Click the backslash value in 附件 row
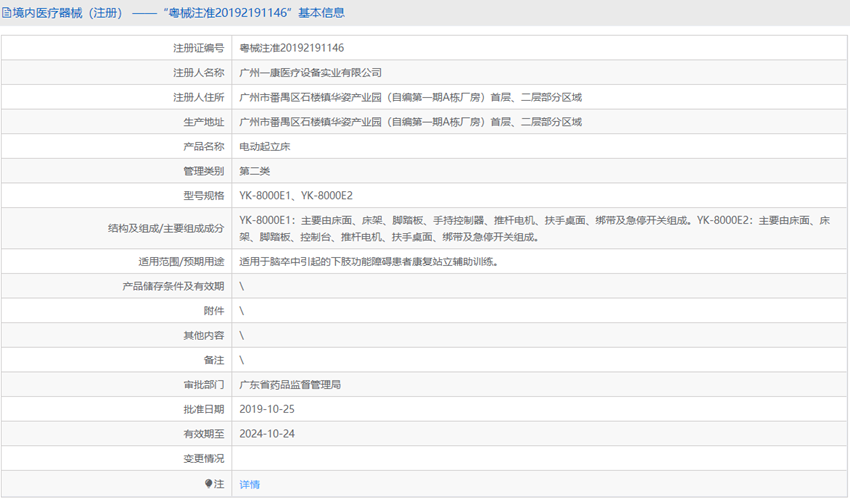Screen dimensions: 850x501 (242, 311)
